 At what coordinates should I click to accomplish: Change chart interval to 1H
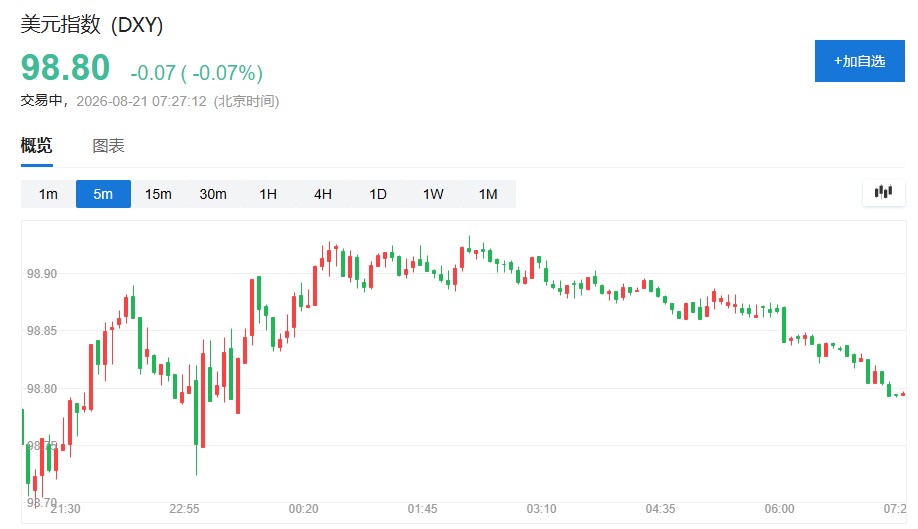click(x=268, y=194)
